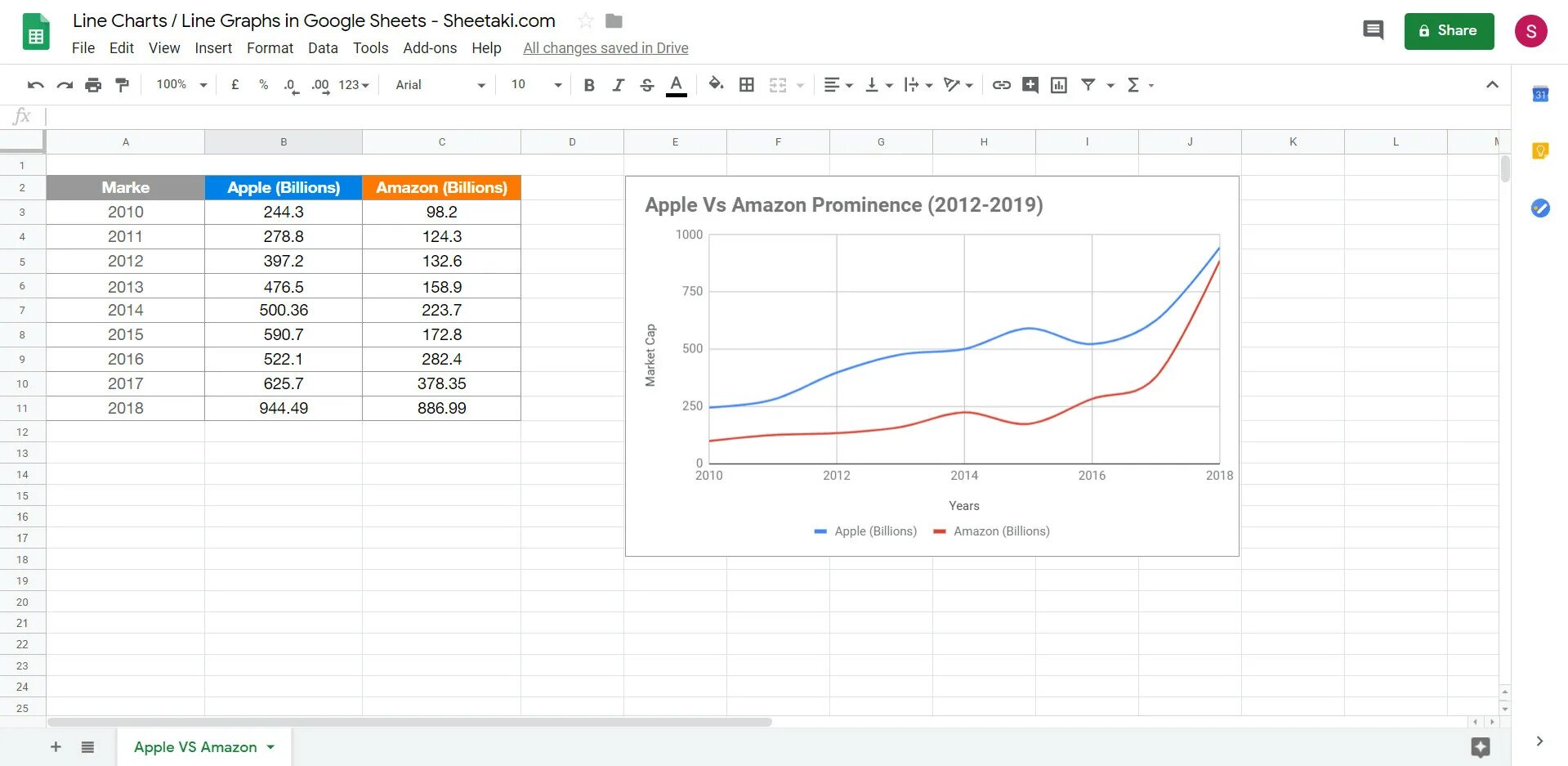1568x766 pixels.
Task: Open the font size 10 dropdown
Action: pos(536,85)
